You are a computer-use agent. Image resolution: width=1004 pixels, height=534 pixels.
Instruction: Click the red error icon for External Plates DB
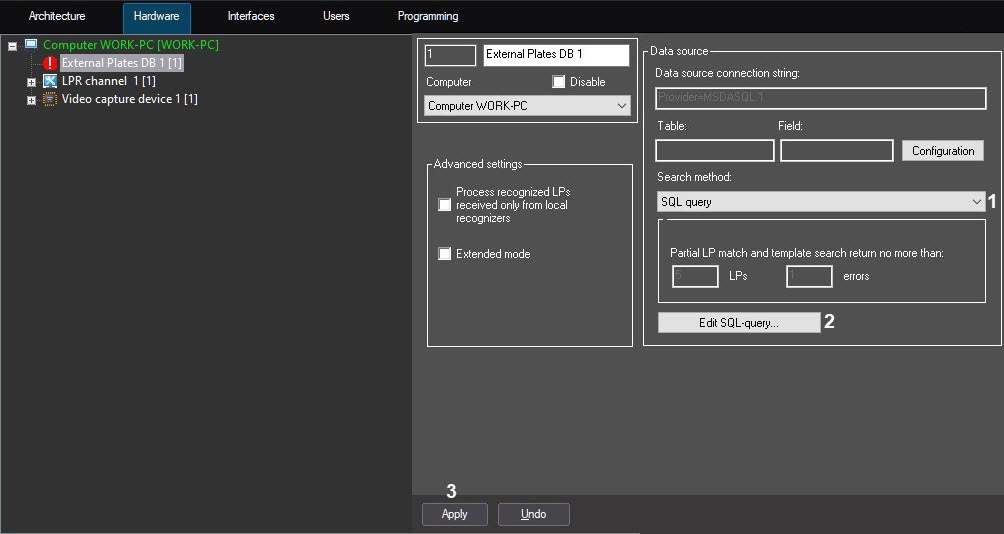pyautogui.click(x=51, y=63)
